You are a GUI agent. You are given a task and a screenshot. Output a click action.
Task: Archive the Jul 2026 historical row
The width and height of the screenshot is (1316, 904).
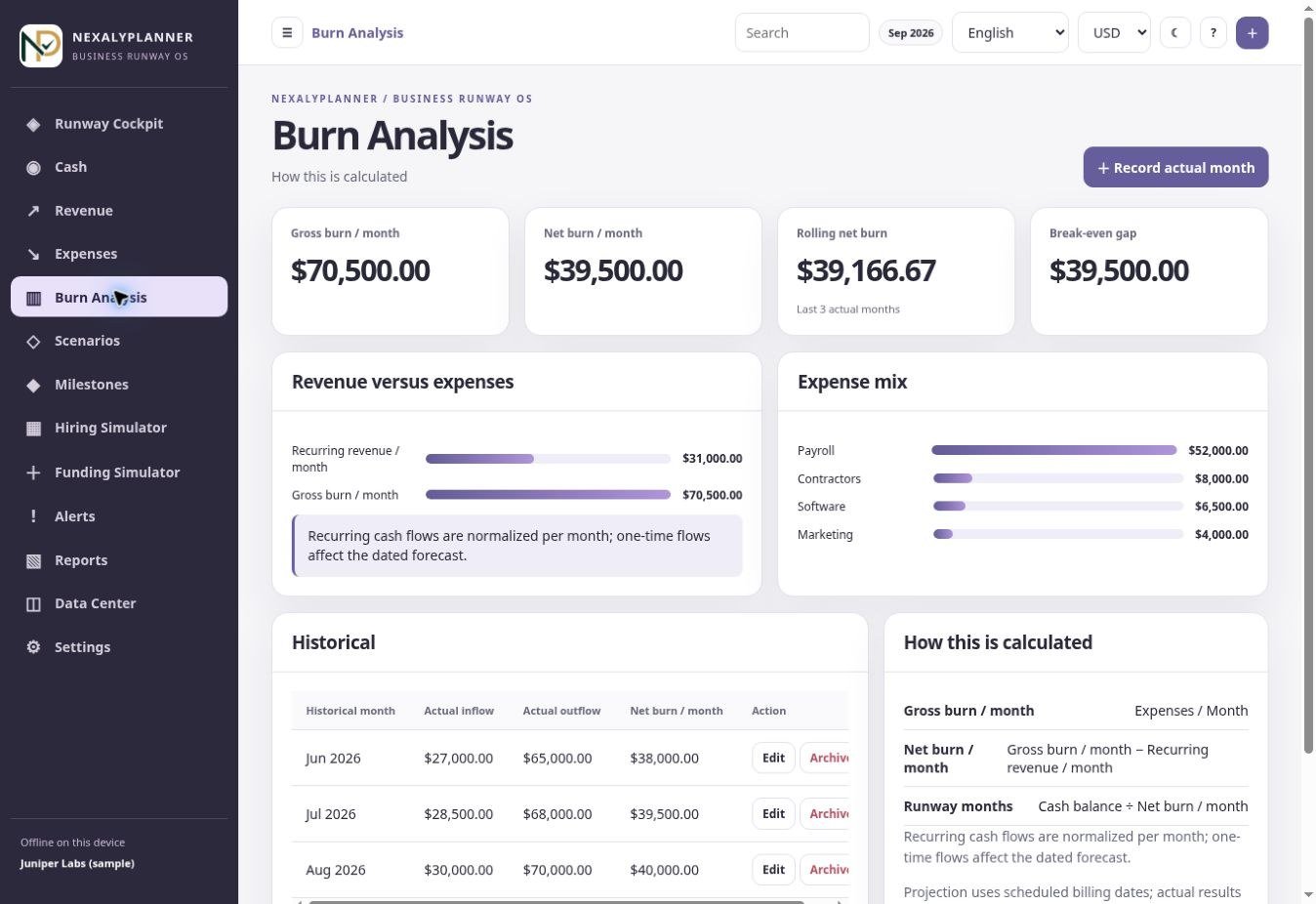(825, 813)
